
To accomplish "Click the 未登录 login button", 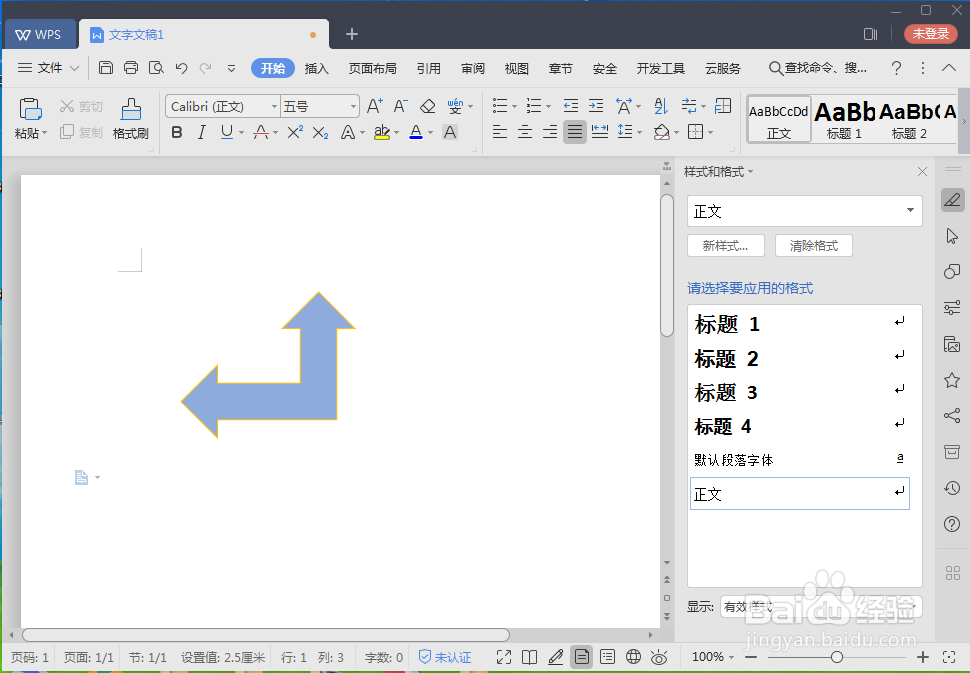I will (930, 33).
